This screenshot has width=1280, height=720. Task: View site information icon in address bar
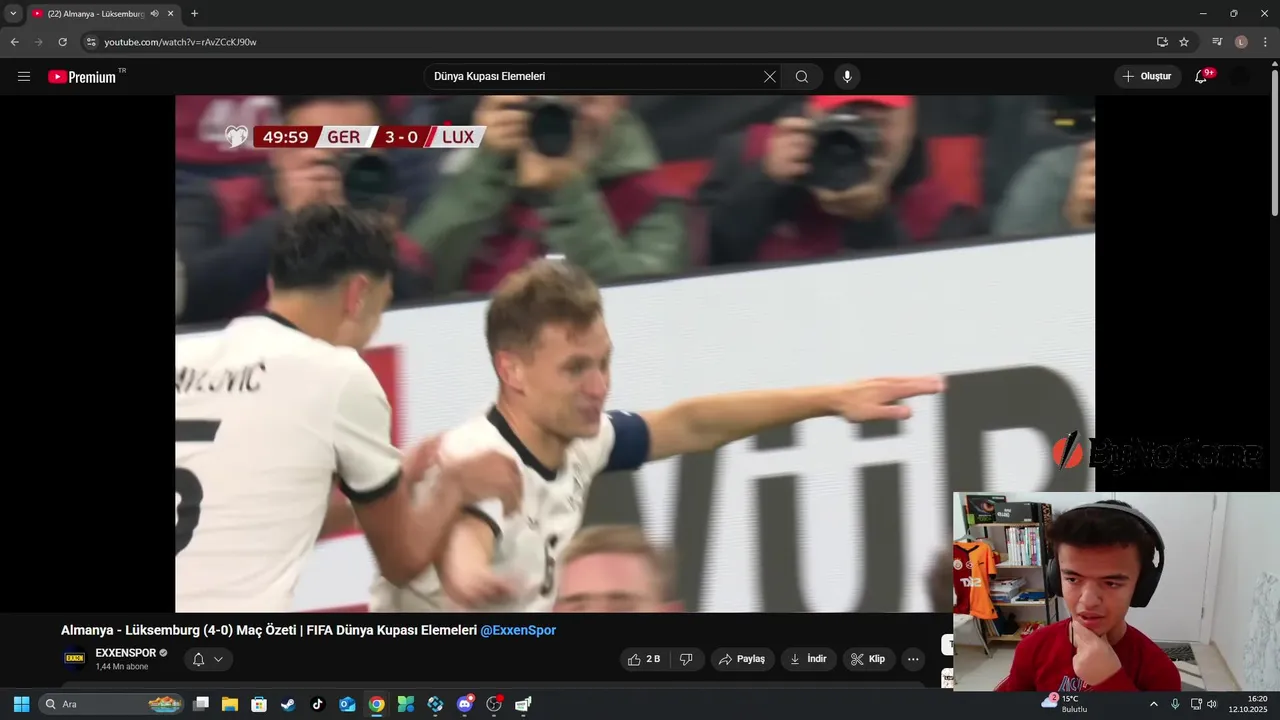[x=90, y=42]
